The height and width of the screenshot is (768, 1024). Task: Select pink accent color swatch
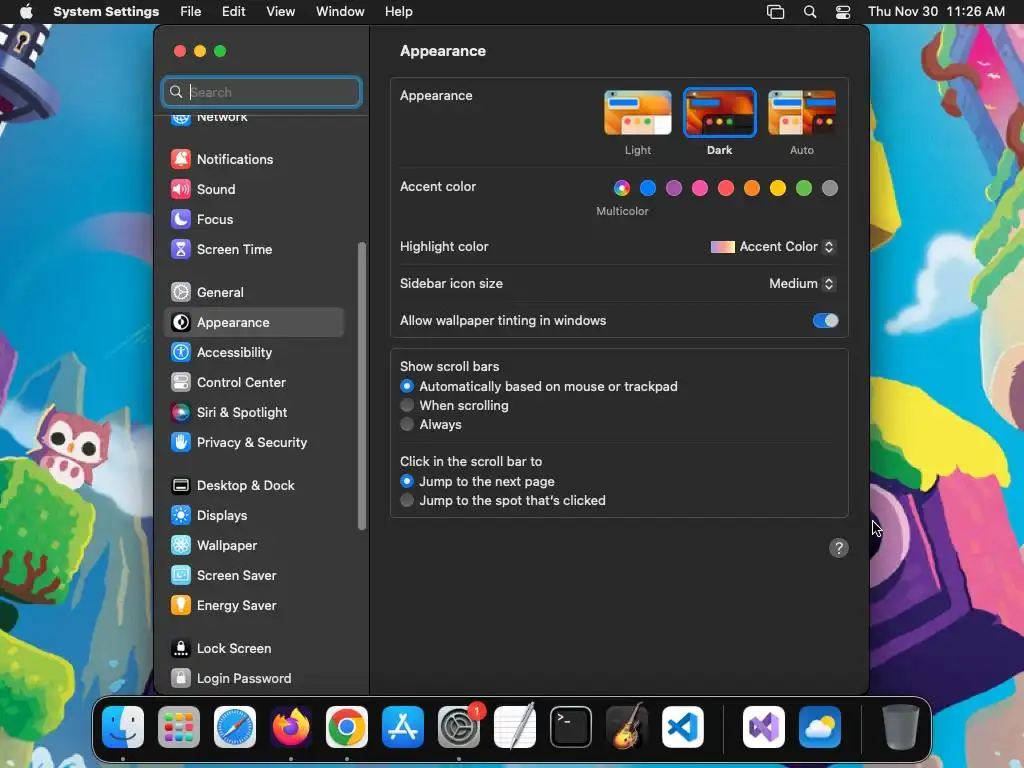pyautogui.click(x=700, y=188)
